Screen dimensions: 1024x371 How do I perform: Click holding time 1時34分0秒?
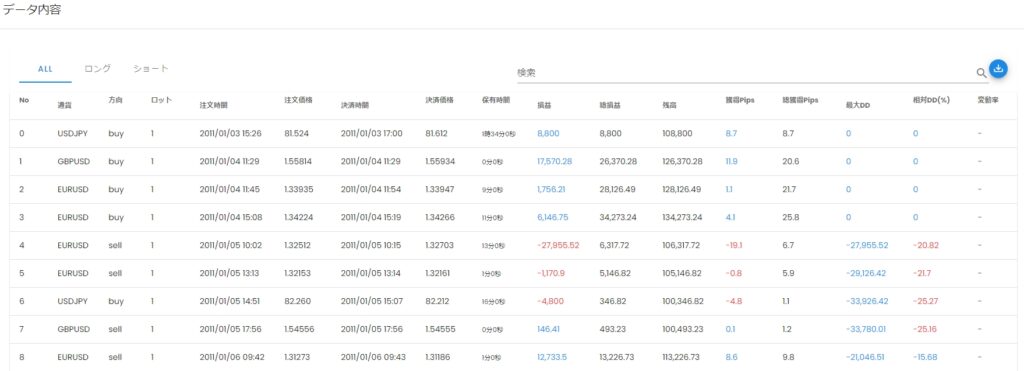tap(498, 134)
